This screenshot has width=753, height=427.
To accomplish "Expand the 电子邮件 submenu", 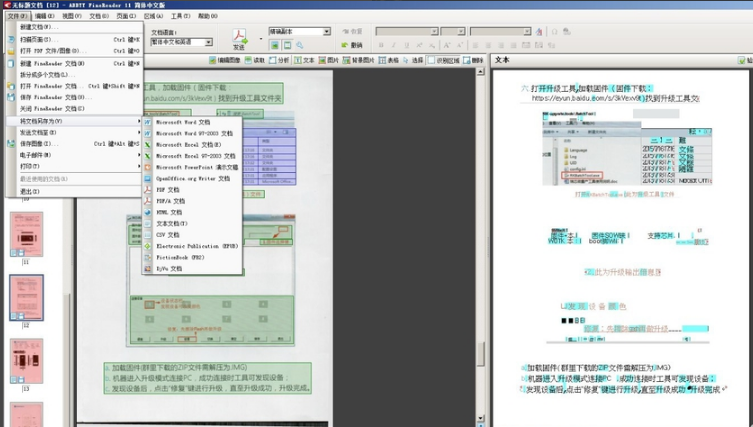I will [74, 155].
